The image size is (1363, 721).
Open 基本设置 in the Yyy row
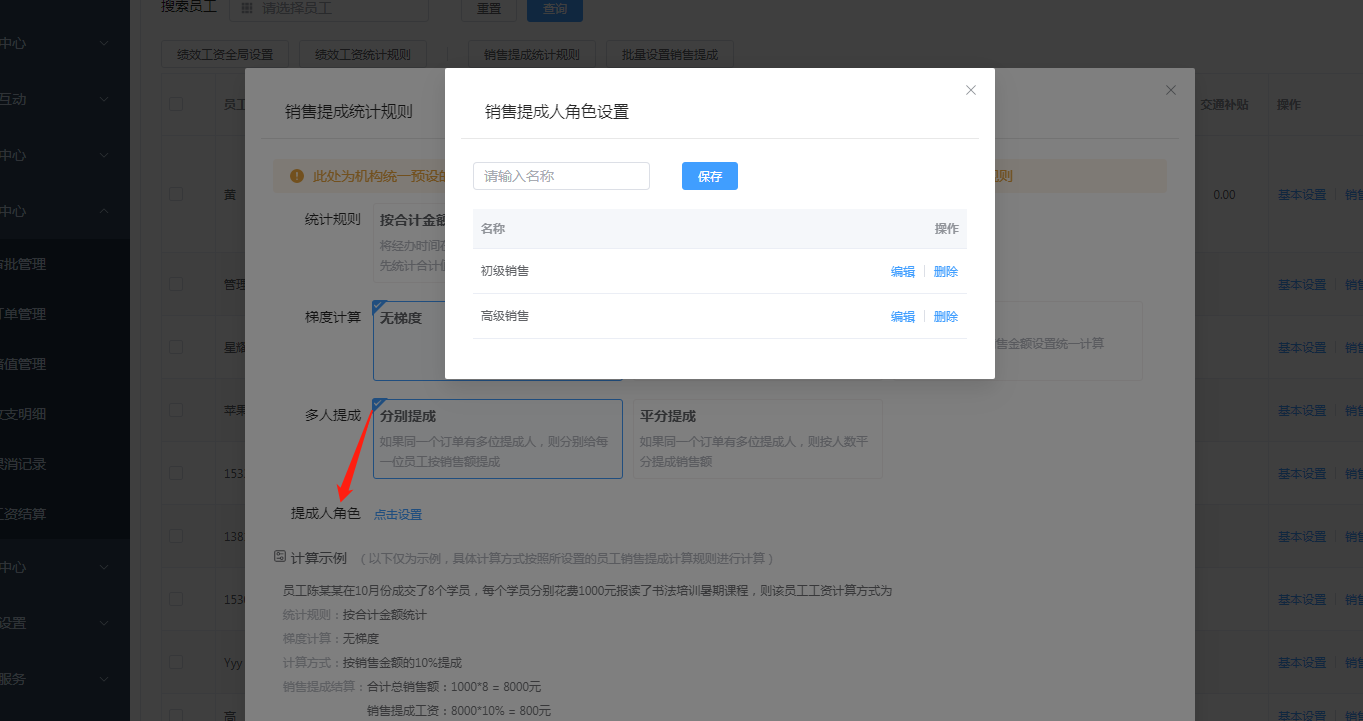pyautogui.click(x=1302, y=663)
